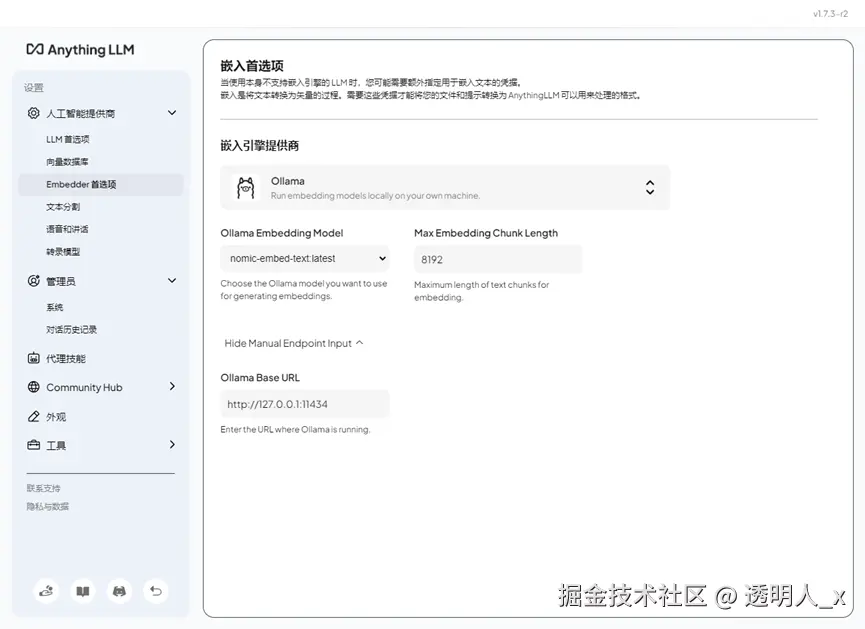Collapse Hide Manual Endpoint Input
The image size is (865, 629).
[x=293, y=343]
